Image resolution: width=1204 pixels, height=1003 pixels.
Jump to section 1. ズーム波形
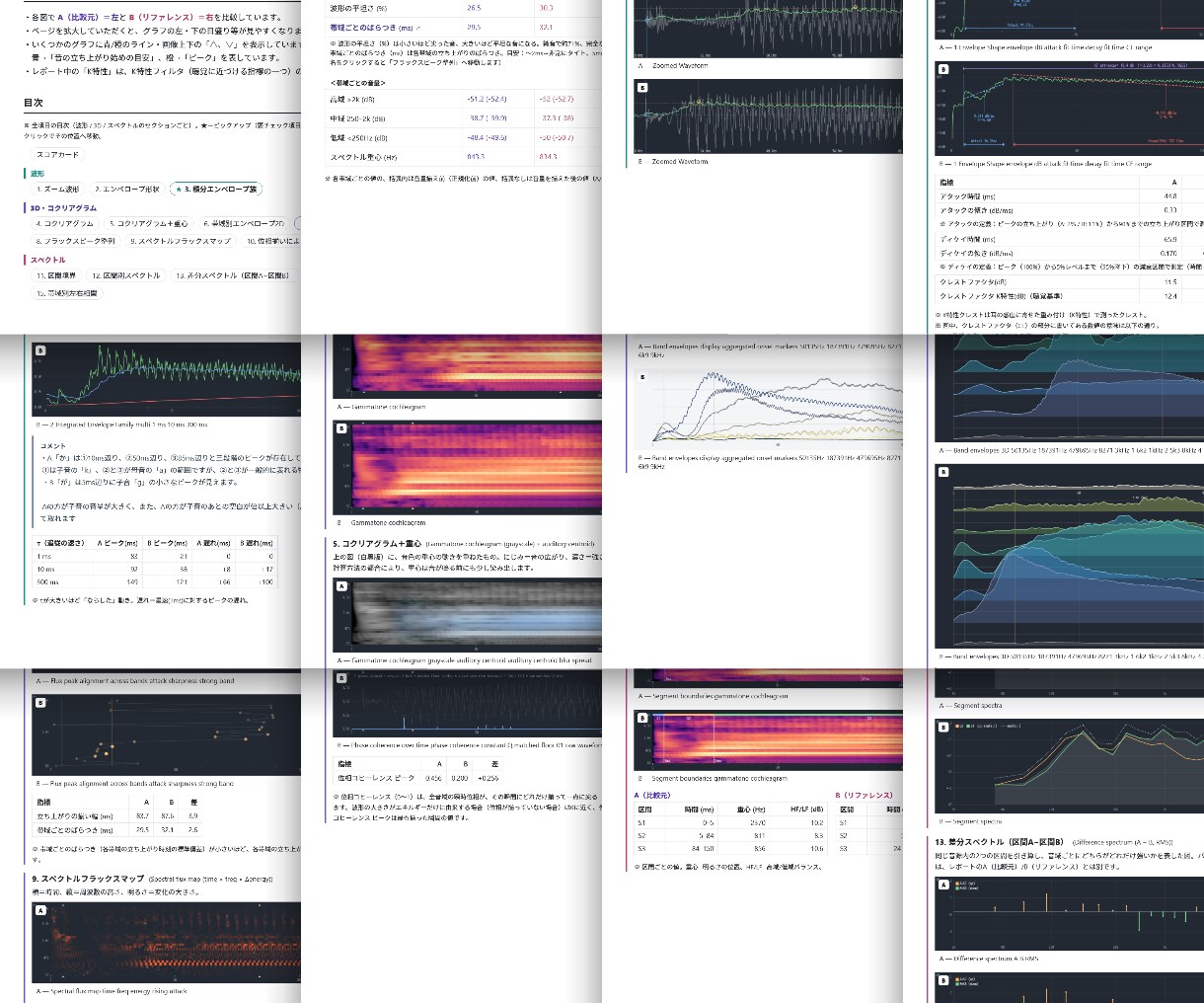(58, 189)
